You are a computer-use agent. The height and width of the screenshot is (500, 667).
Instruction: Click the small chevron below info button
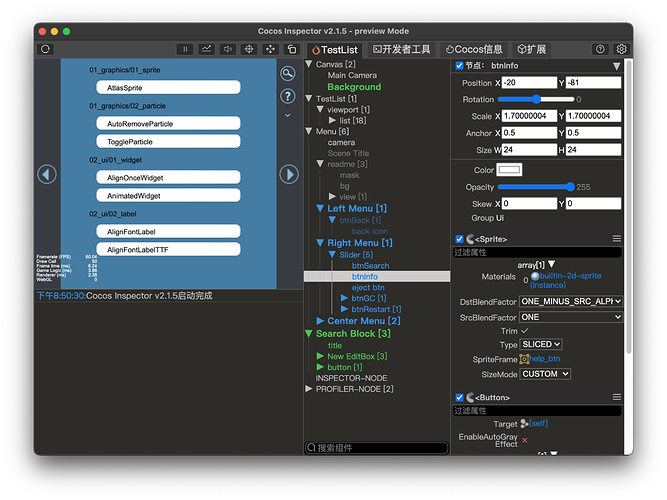(x=288, y=115)
